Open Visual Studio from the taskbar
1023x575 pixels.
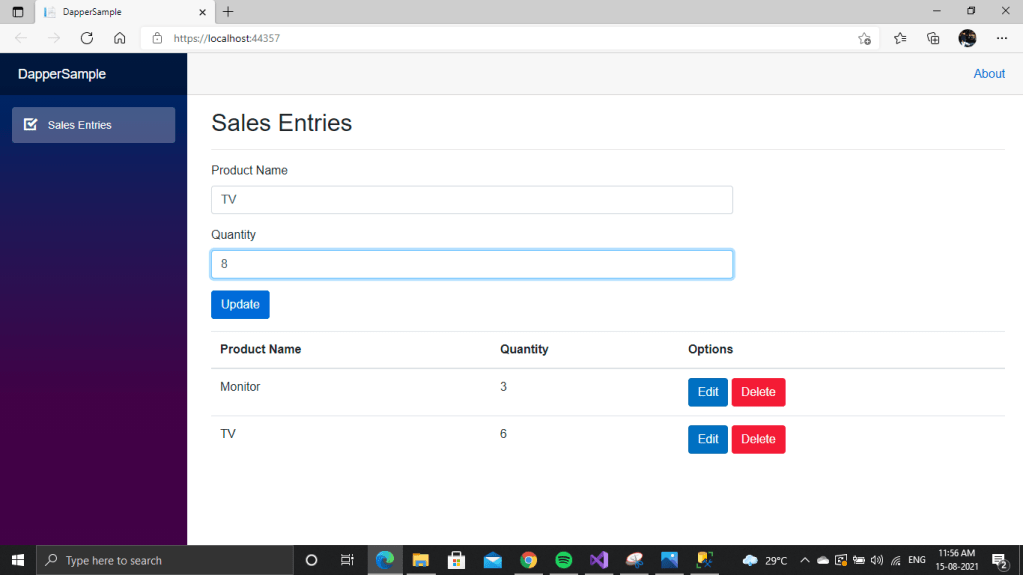tap(598, 560)
